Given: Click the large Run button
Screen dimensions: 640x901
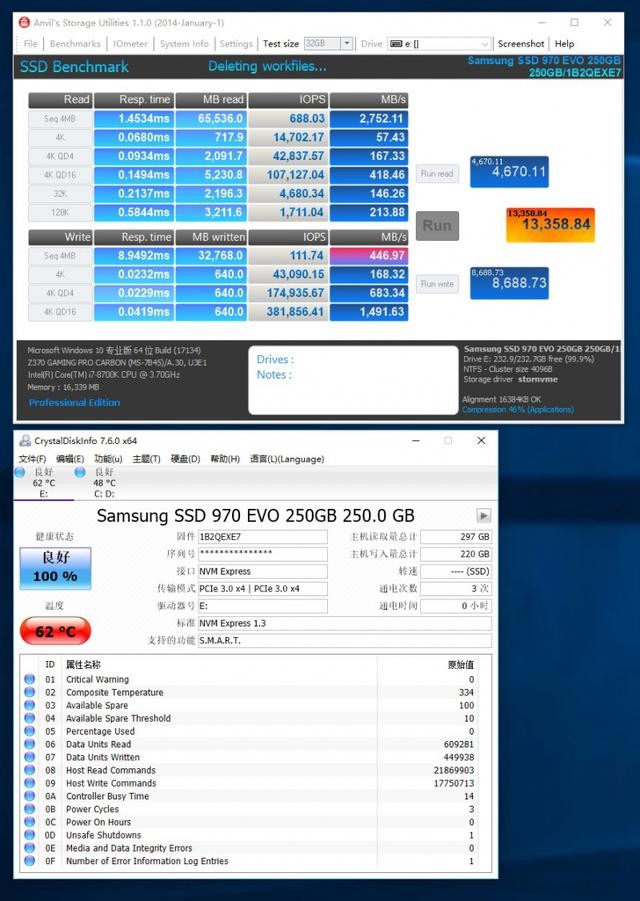Looking at the screenshot, I should tap(437, 225).
